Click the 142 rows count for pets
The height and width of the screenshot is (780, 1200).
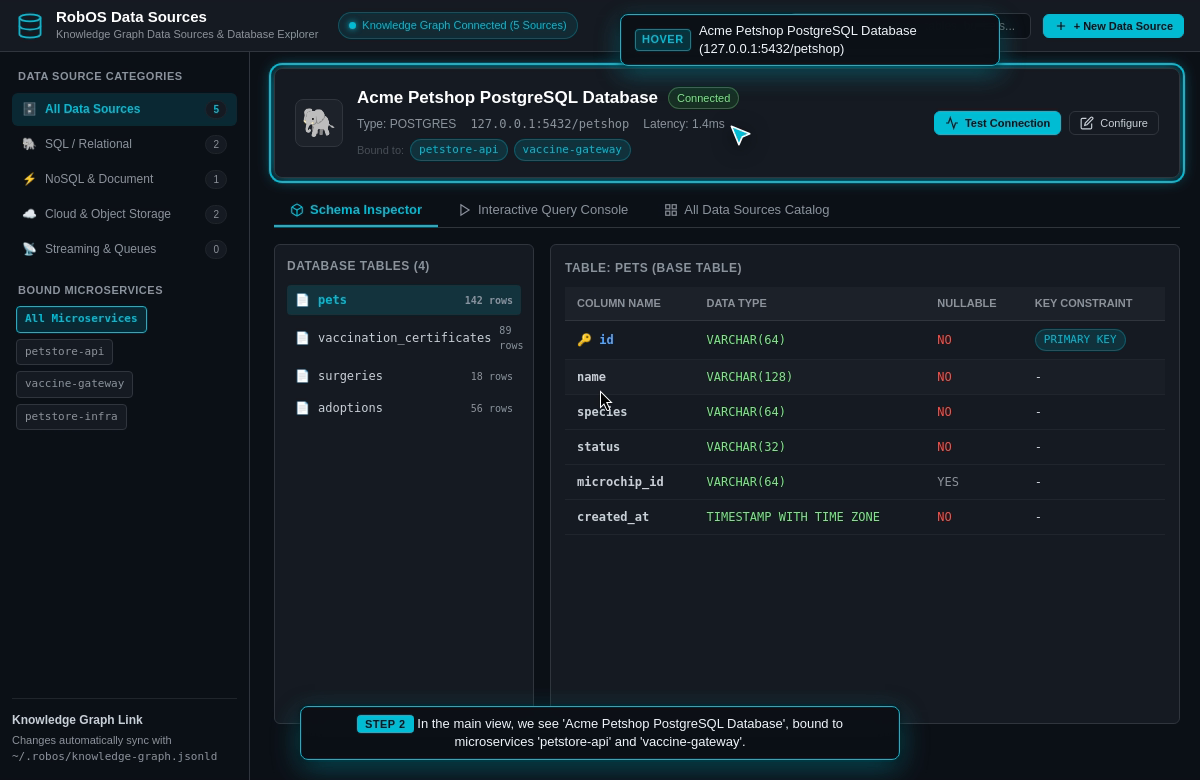click(x=489, y=300)
